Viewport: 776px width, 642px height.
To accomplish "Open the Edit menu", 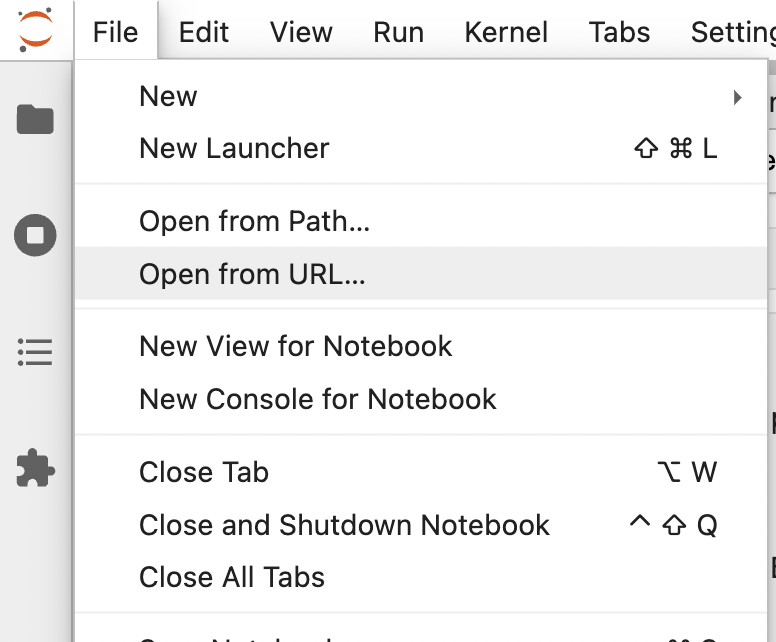I will (x=203, y=32).
